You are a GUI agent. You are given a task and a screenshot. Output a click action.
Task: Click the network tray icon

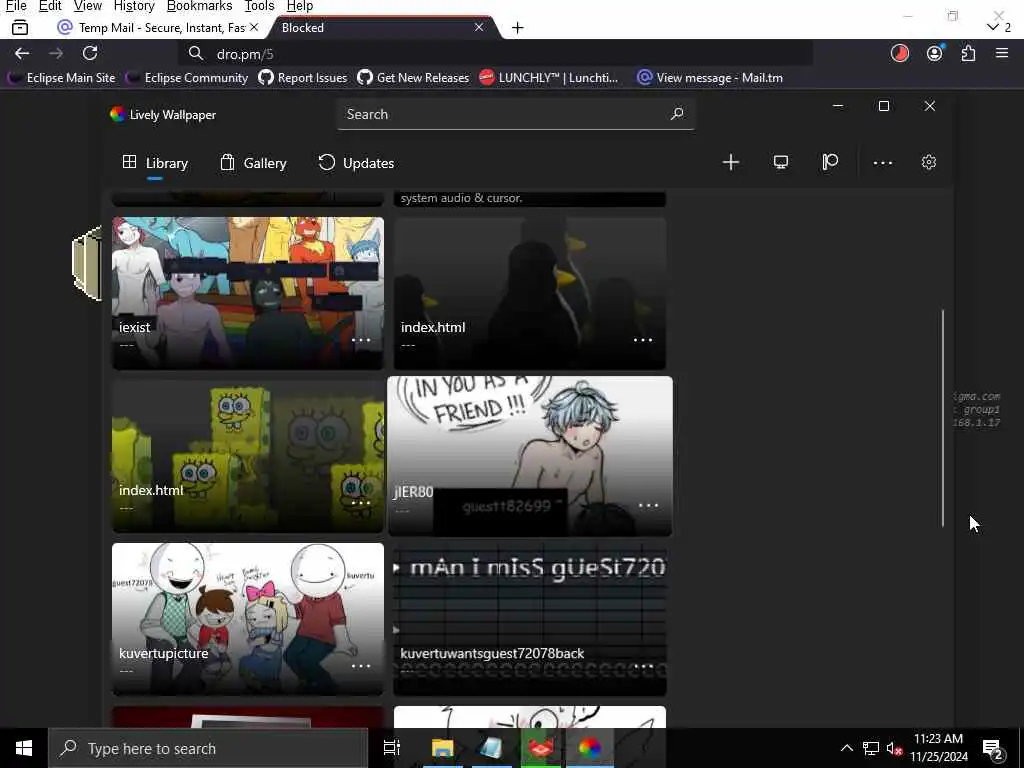point(871,748)
